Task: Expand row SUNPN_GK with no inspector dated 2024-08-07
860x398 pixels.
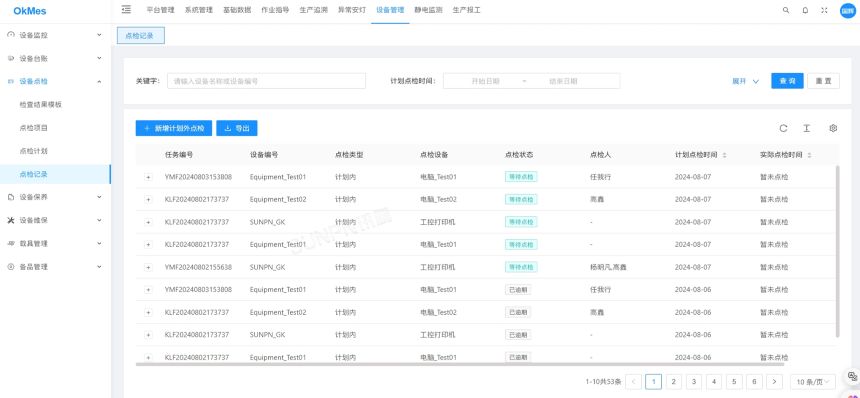Action: [x=148, y=222]
